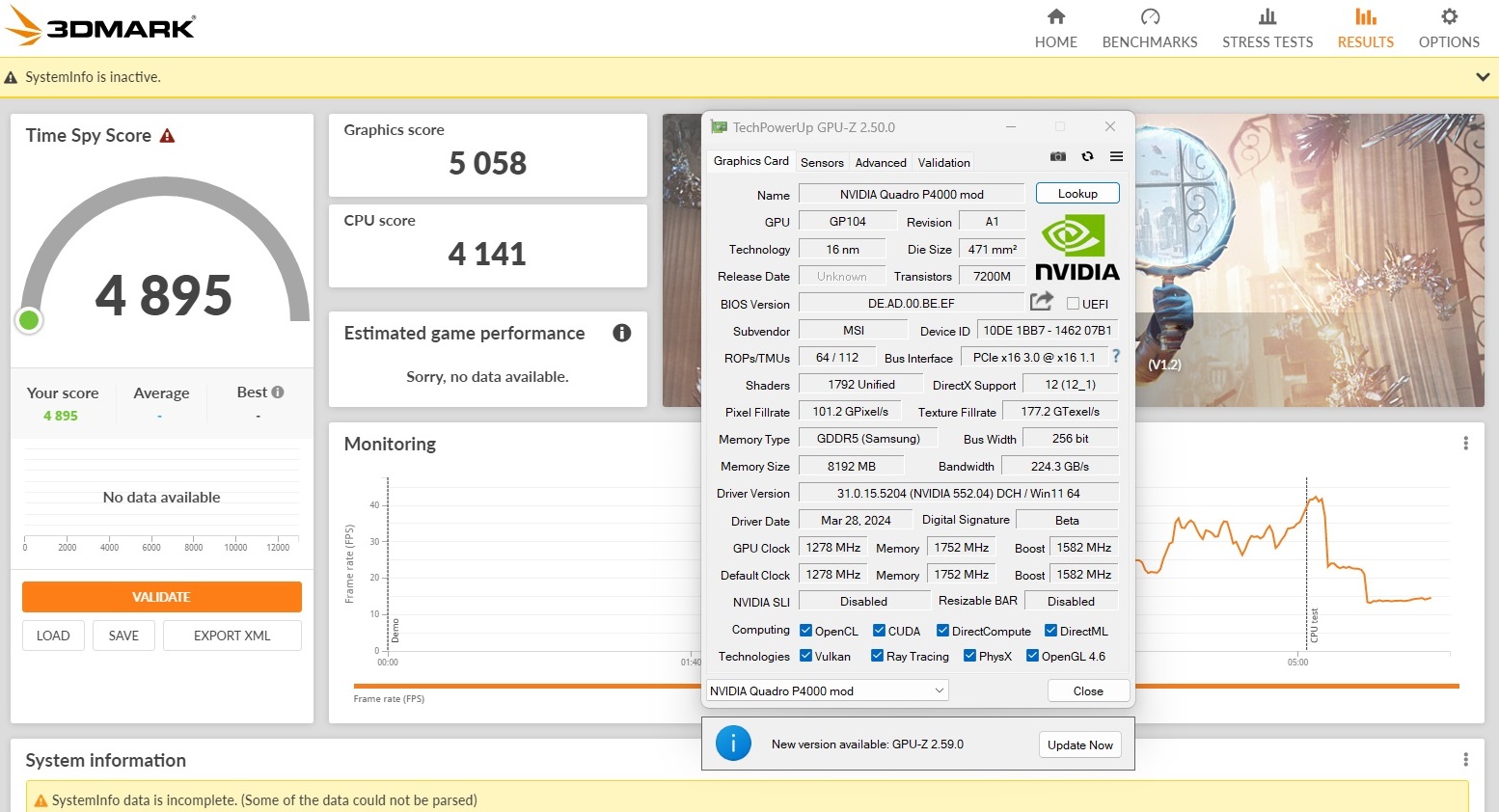
Task: Open the 3DMark Home page
Action: tap(1055, 29)
